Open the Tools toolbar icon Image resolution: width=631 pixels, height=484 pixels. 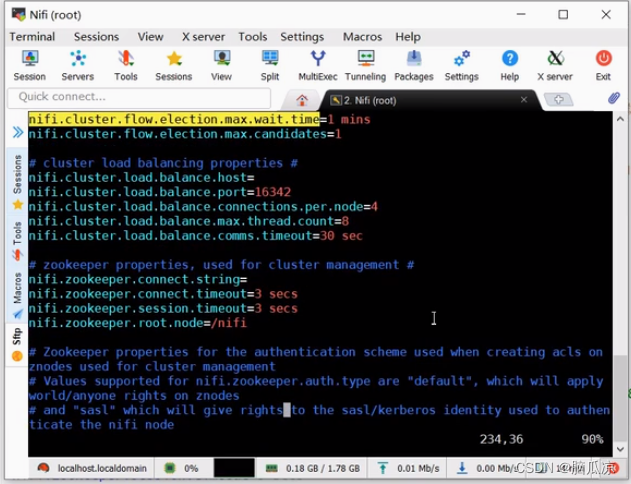126,65
